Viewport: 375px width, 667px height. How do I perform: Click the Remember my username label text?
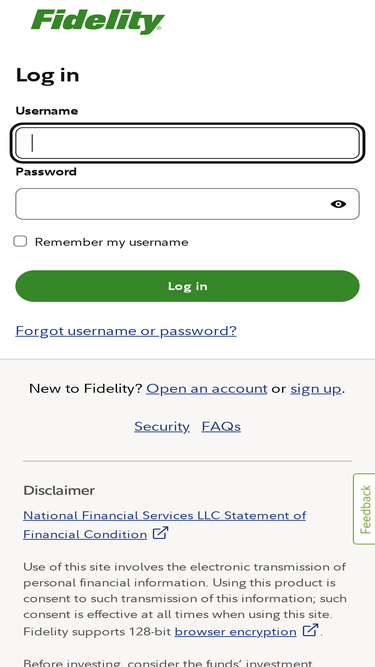pyautogui.click(x=111, y=242)
